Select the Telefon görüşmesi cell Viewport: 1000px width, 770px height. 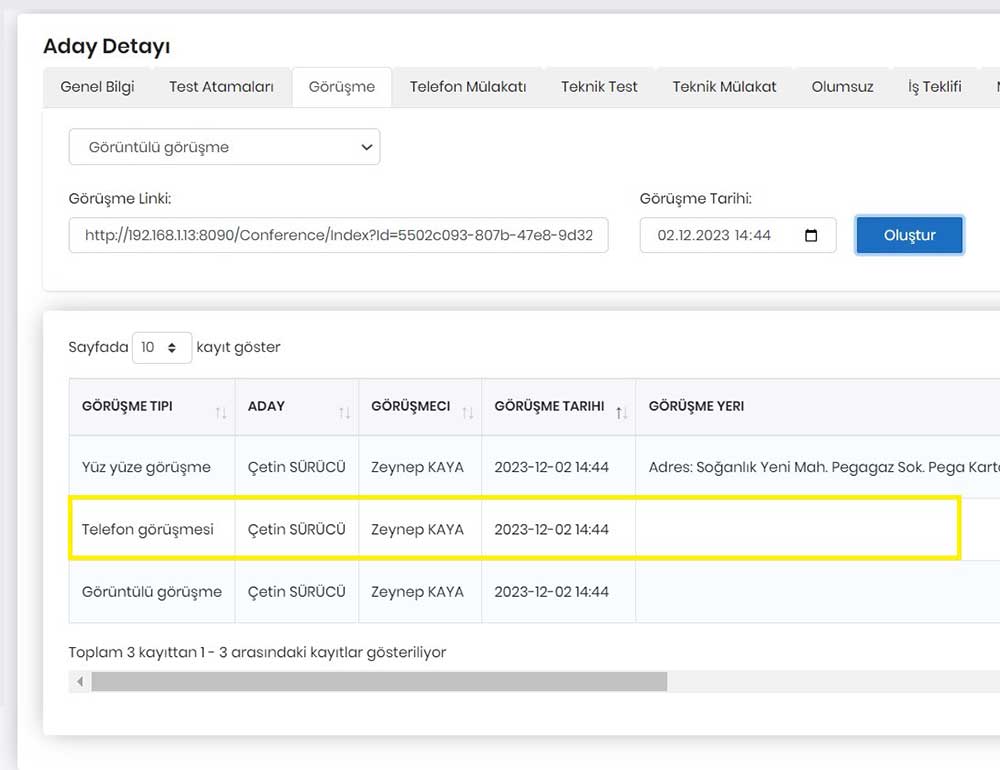152,529
